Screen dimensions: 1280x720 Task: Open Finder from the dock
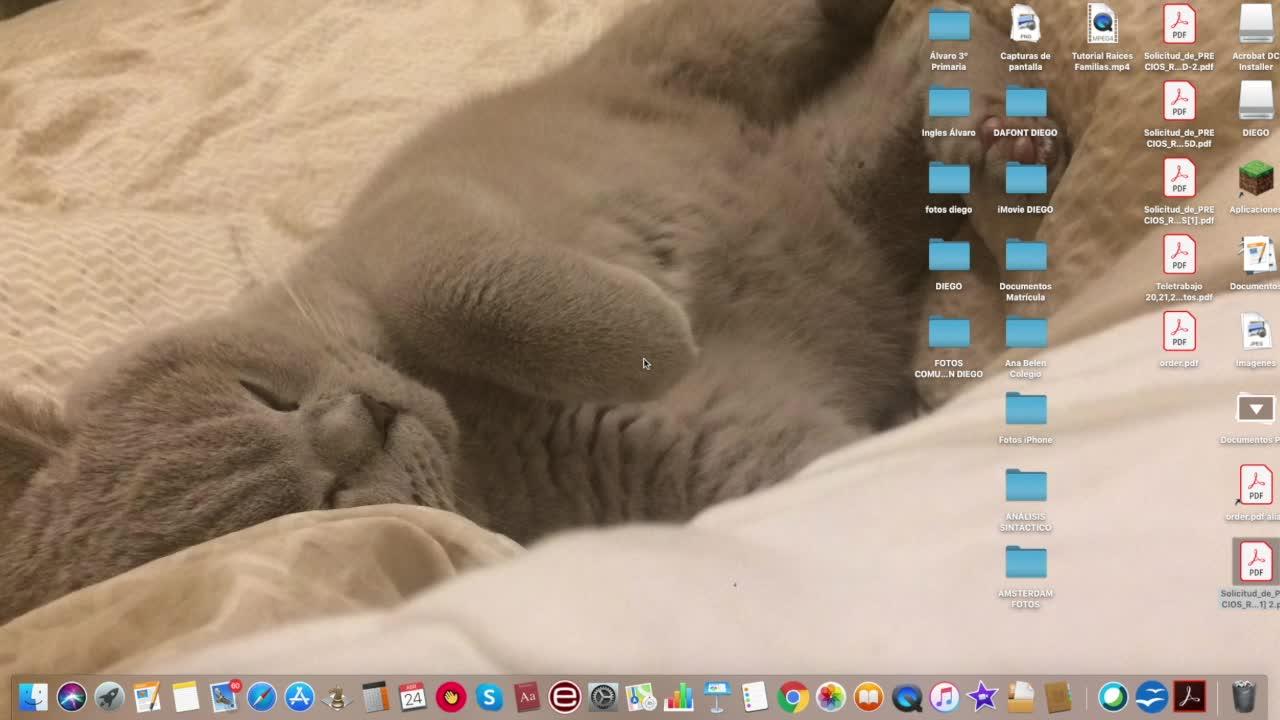tap(33, 696)
